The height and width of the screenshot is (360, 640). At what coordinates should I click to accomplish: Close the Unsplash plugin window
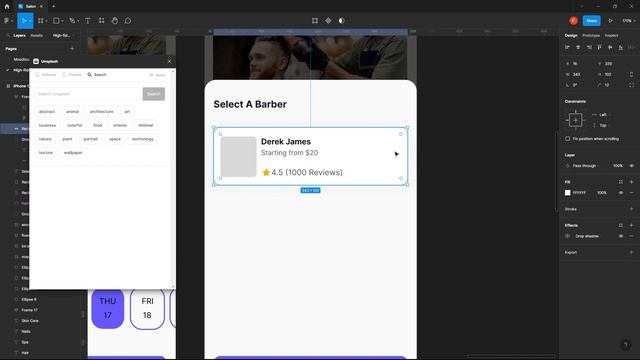[169, 61]
